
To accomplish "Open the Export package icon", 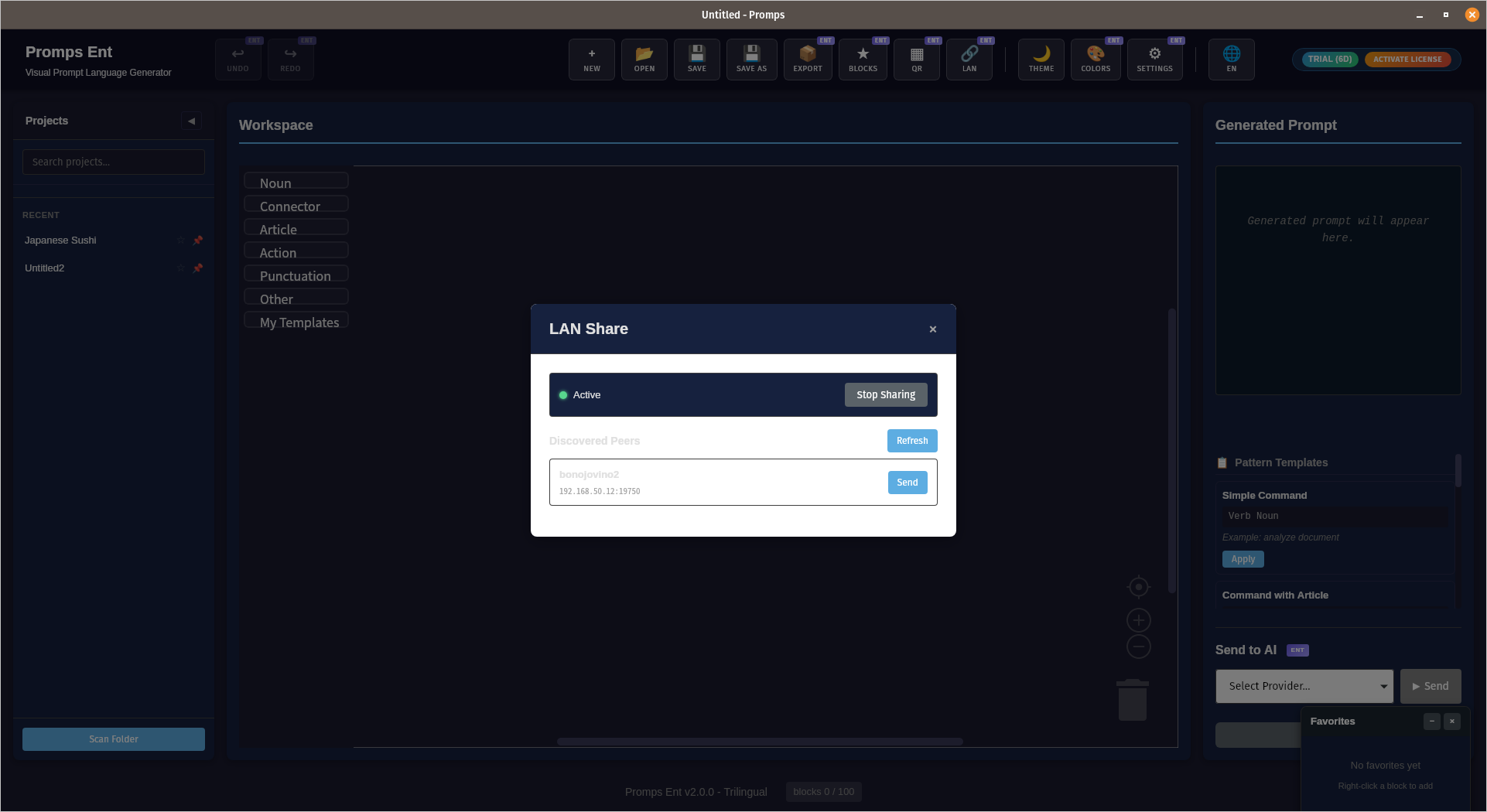I will coord(808,60).
